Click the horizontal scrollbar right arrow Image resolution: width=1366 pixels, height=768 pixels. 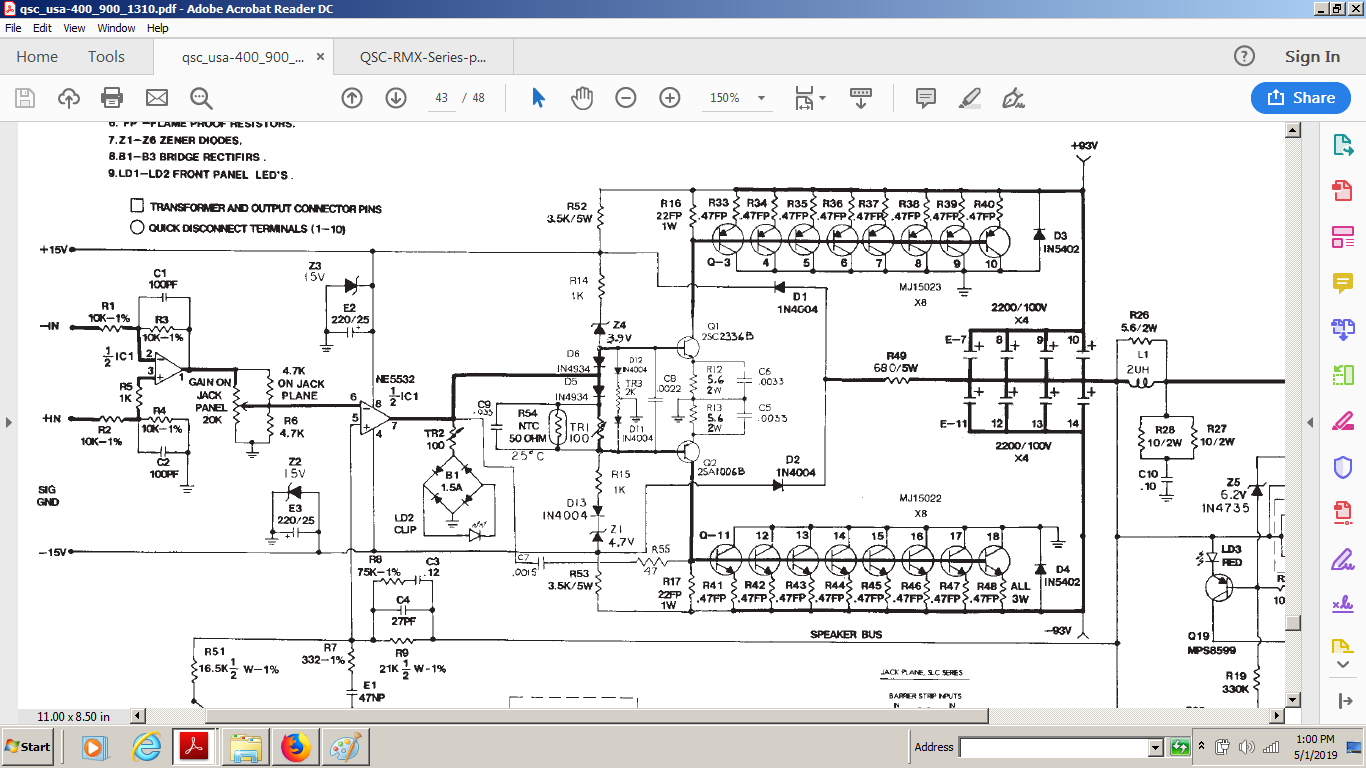(1277, 716)
